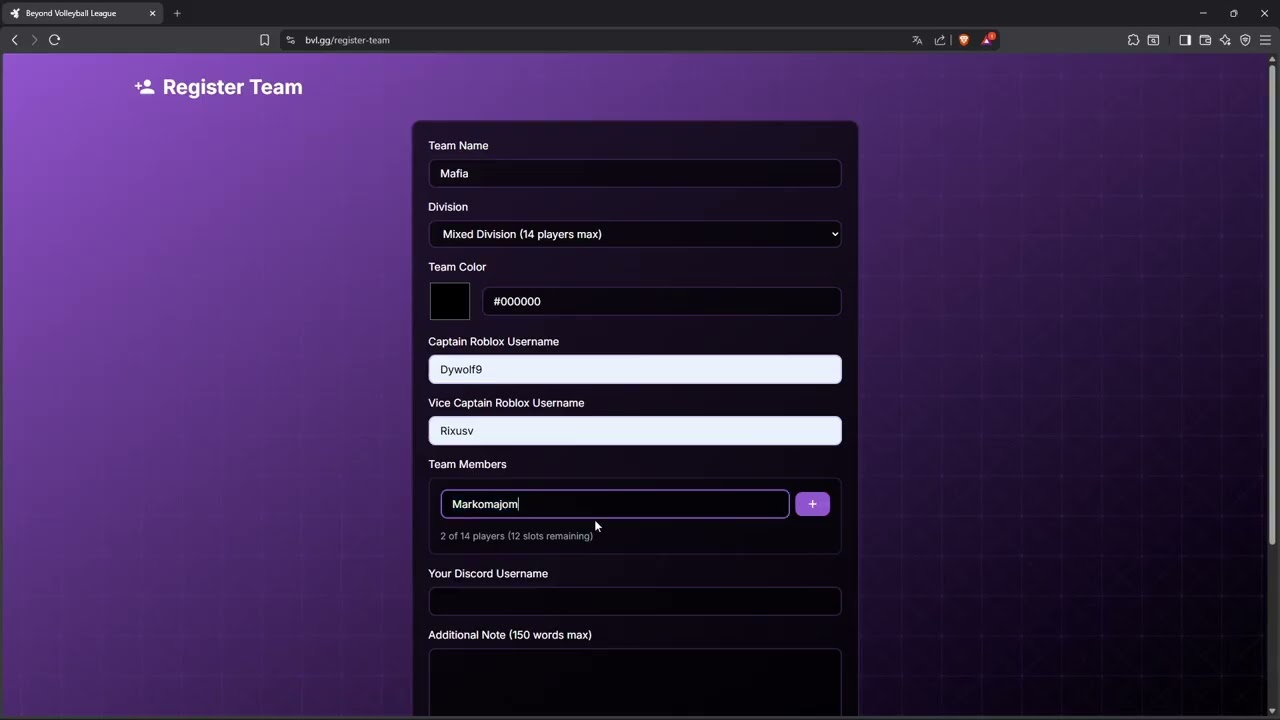The image size is (1280, 720).
Task: Click the Team Name field containing Mafia
Action: [635, 173]
